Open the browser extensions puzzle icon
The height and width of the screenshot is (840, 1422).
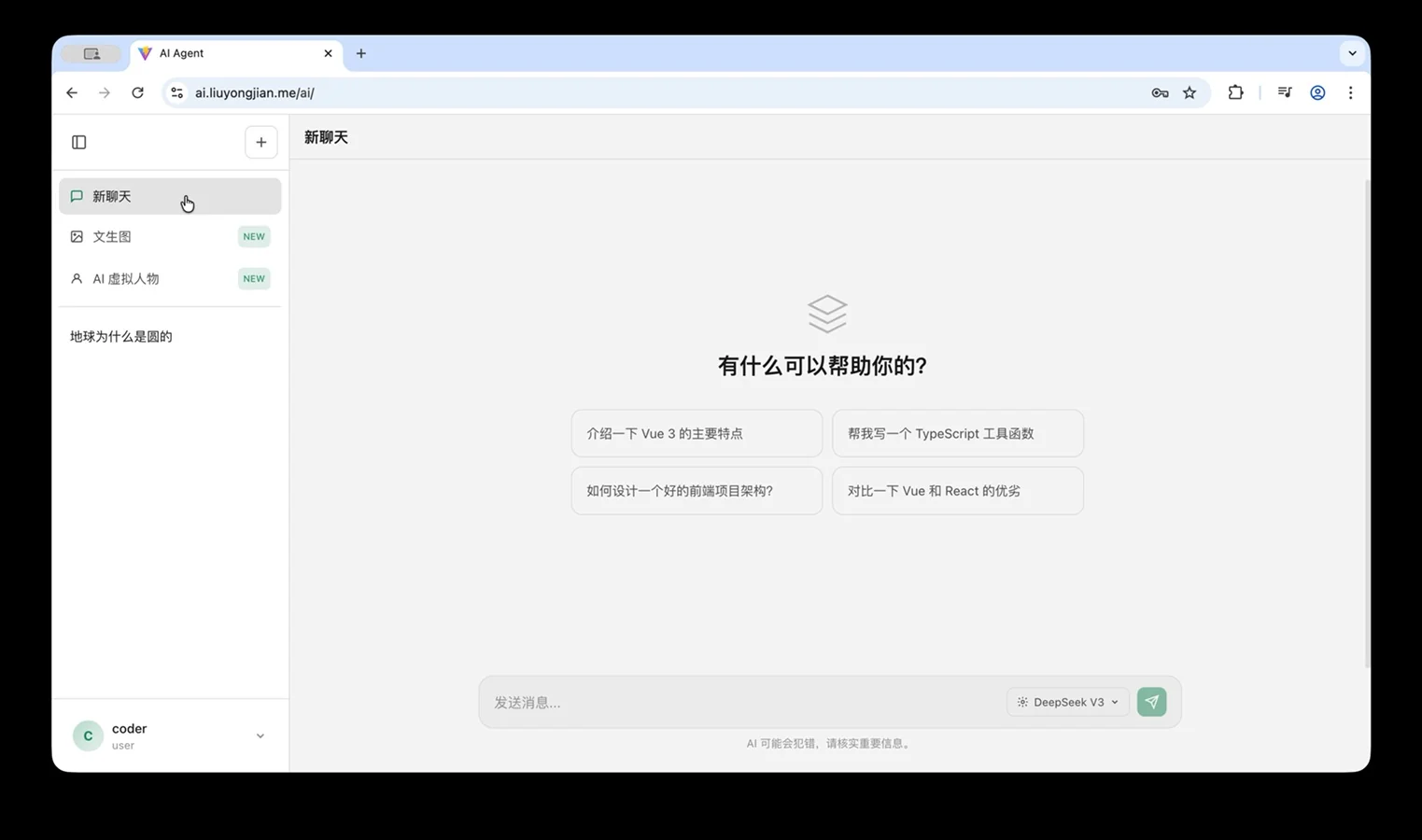tap(1235, 92)
